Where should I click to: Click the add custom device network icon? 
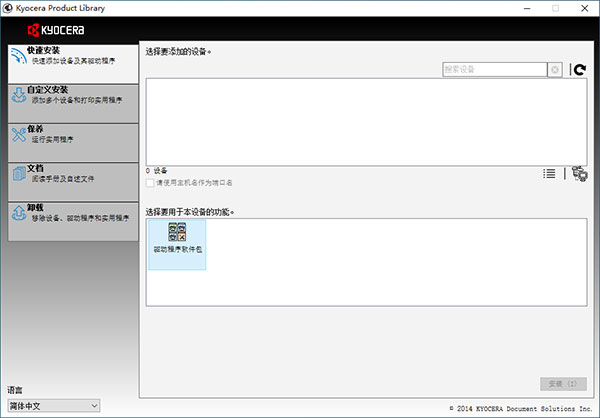click(580, 174)
